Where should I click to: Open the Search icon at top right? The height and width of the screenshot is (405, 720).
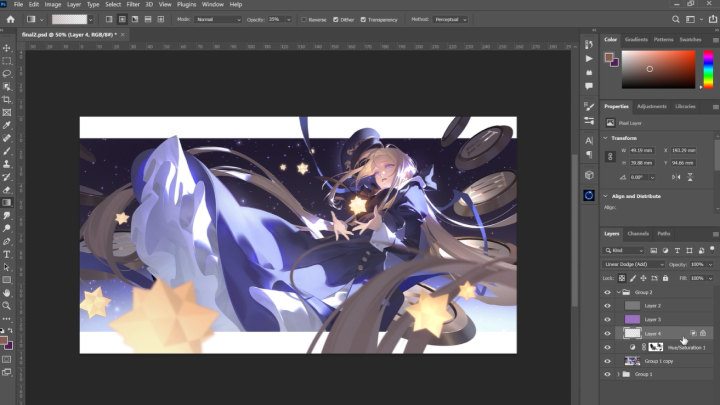(675, 19)
